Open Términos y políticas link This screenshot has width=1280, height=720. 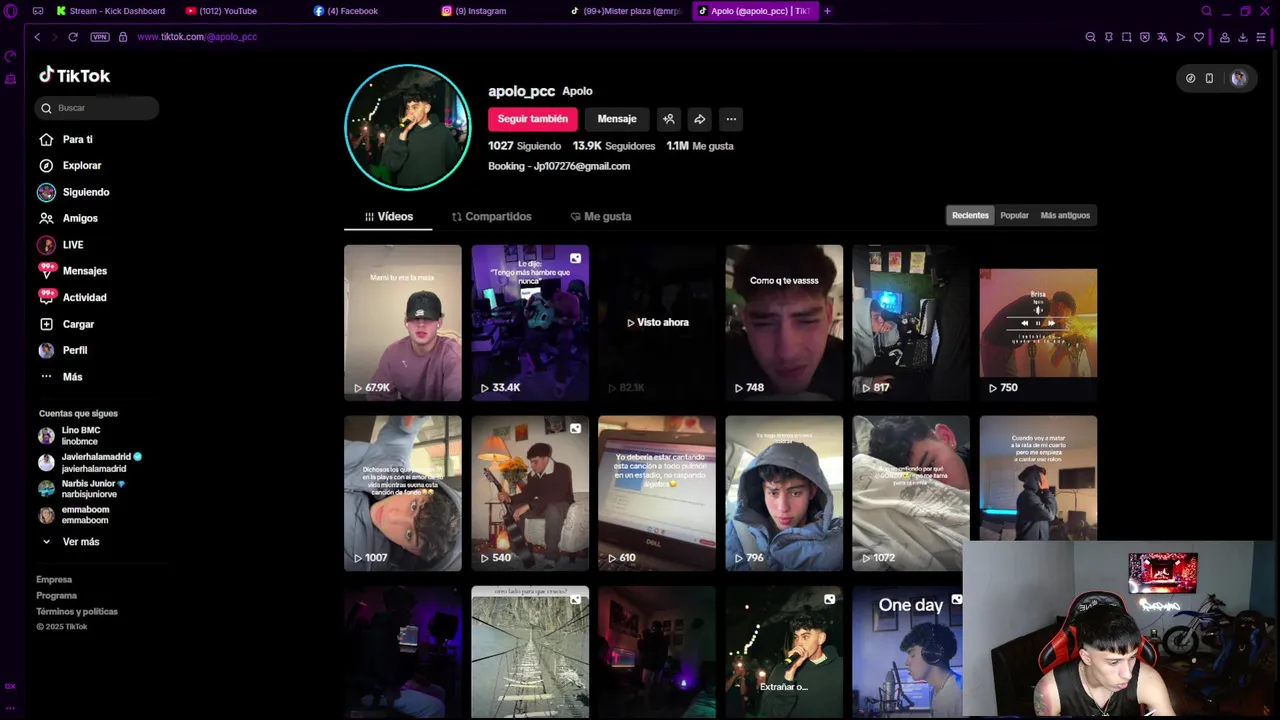(77, 611)
